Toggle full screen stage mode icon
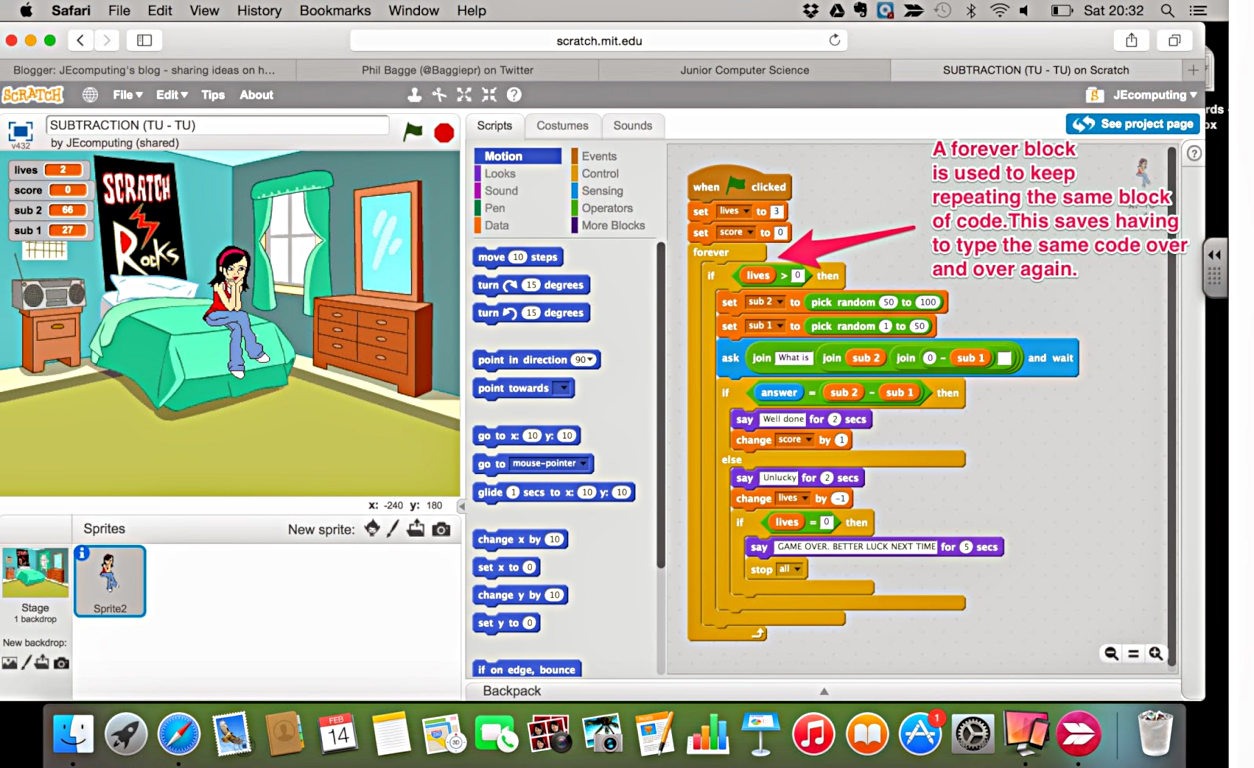Viewport: 1254px width, 768px height. (x=20, y=131)
